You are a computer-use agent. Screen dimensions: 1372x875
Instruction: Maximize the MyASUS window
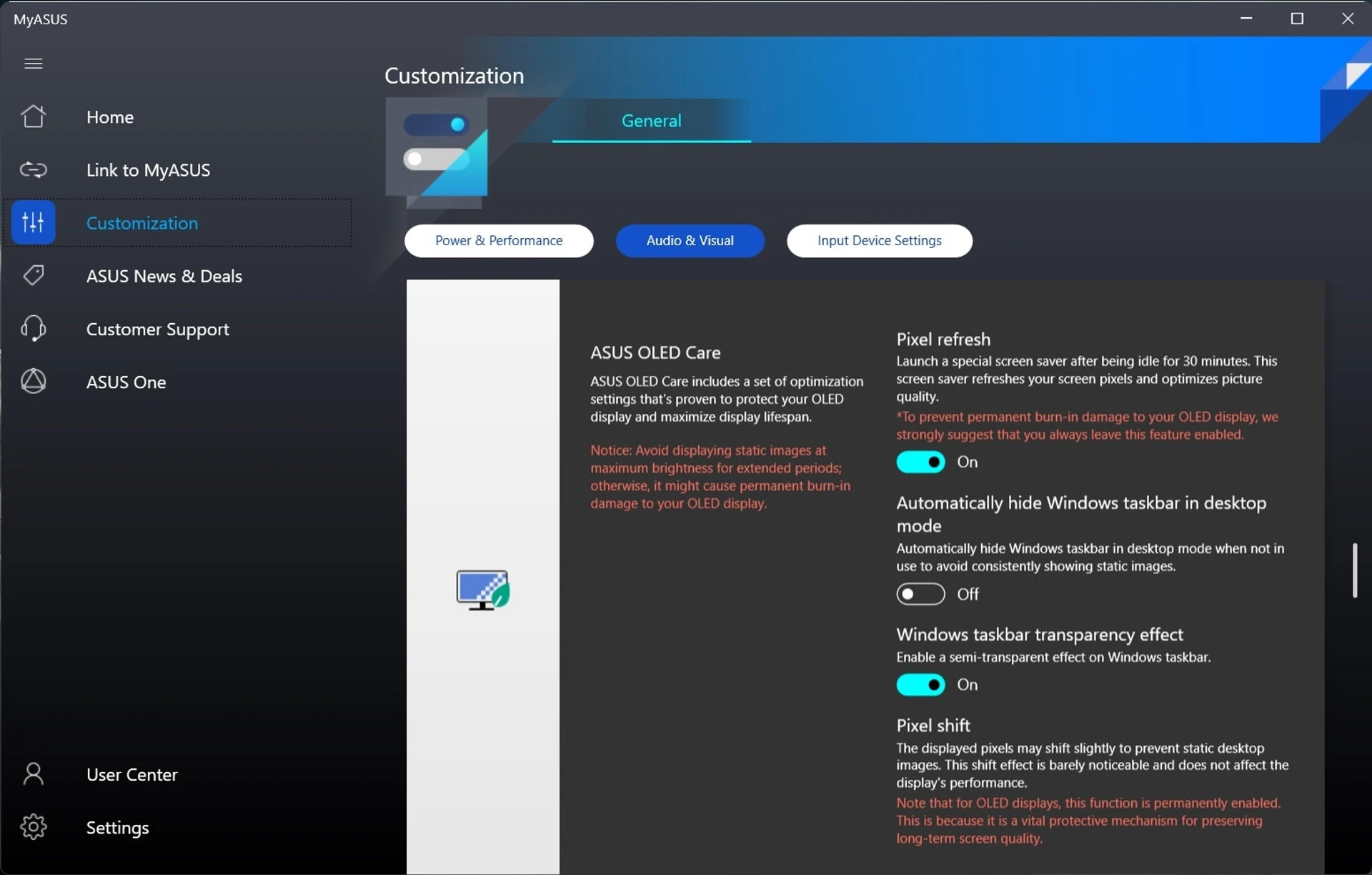(x=1297, y=19)
